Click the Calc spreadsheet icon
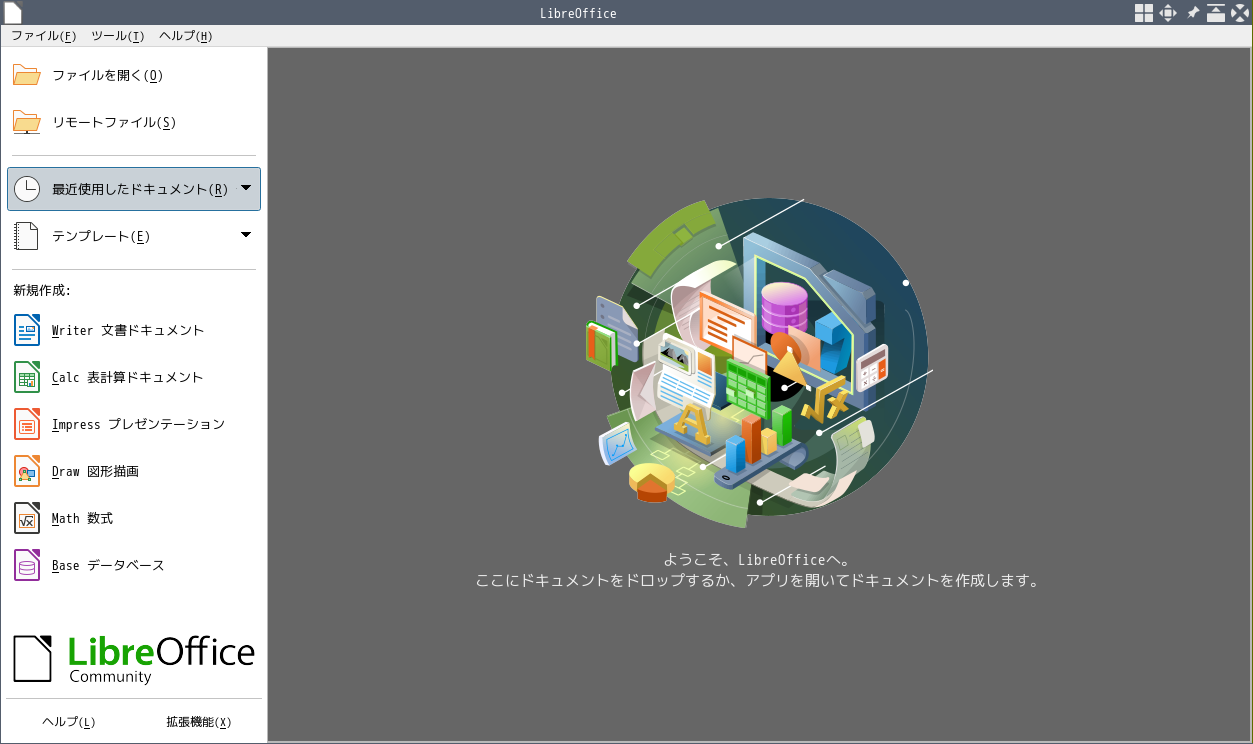 (27, 377)
